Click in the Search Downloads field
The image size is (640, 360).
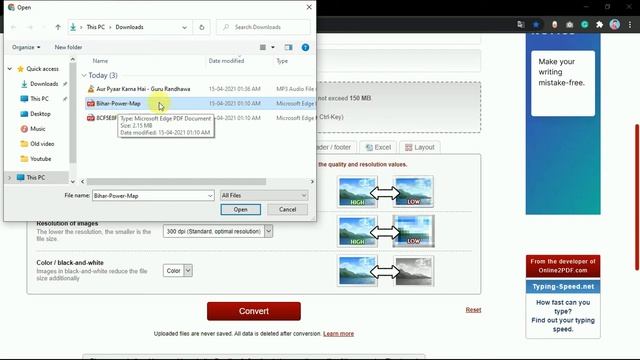click(x=263, y=27)
